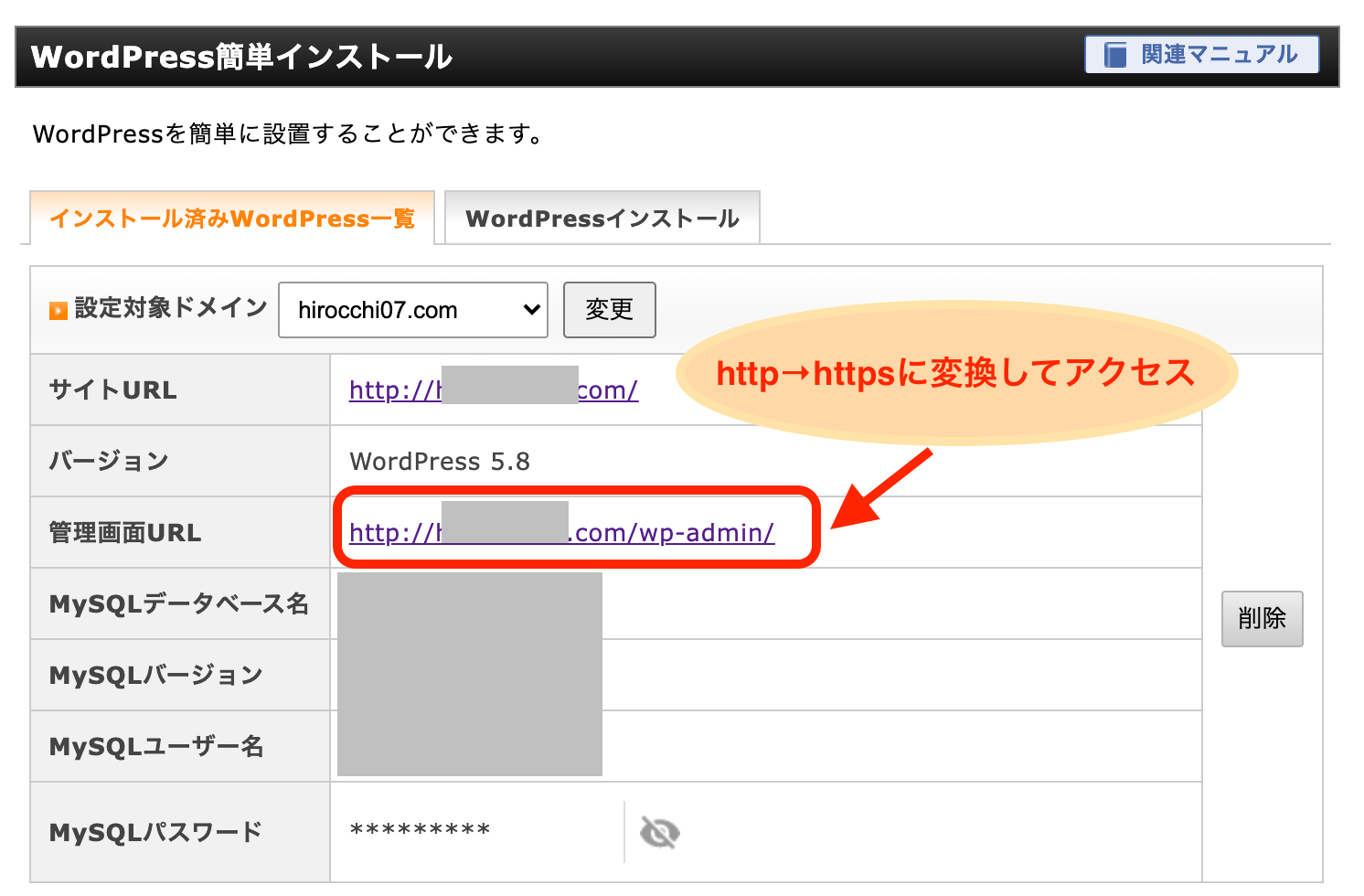Switch to WordPressインストール tab

point(602,219)
